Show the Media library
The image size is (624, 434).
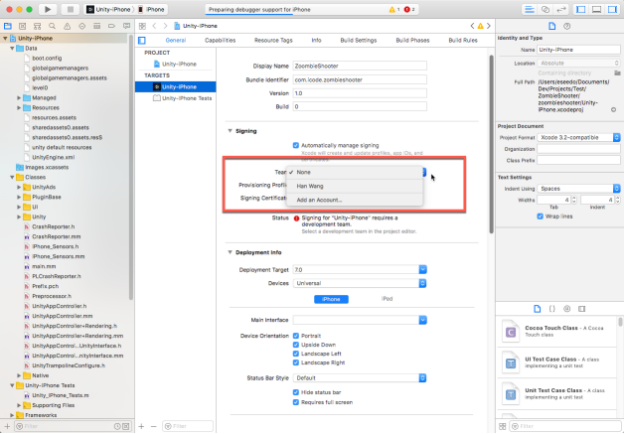click(581, 309)
